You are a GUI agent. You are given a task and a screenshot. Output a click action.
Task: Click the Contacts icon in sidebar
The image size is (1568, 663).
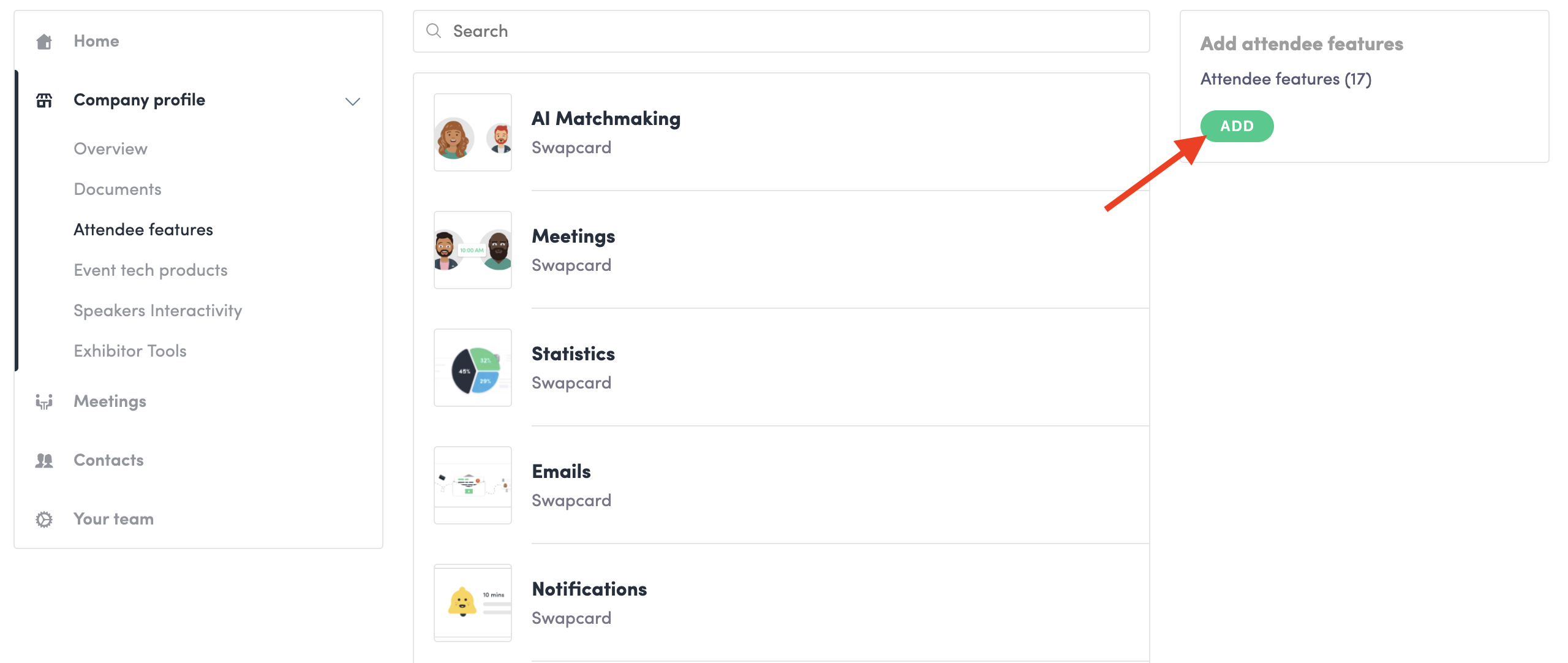[44, 460]
